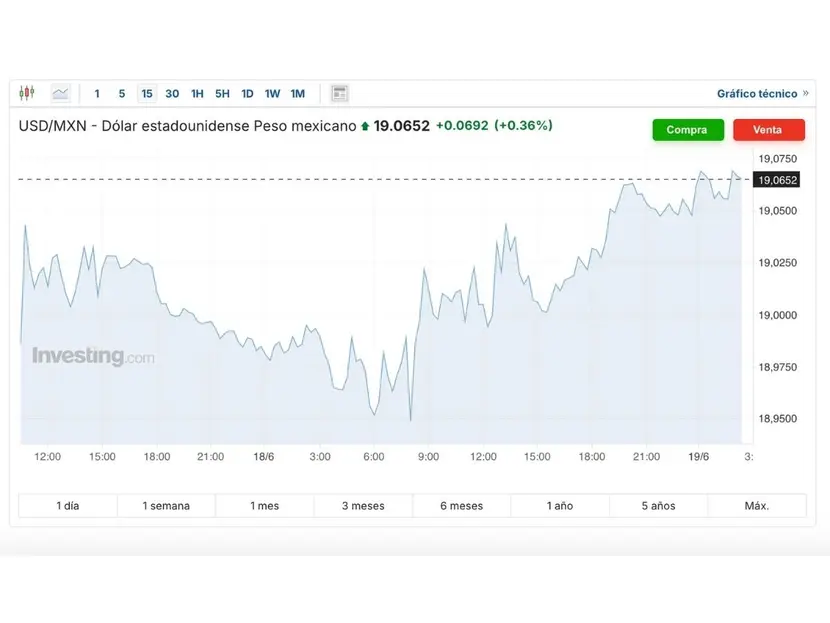The image size is (830, 623).
Task: Switch to the 3 meses range tab
Action: click(x=363, y=506)
